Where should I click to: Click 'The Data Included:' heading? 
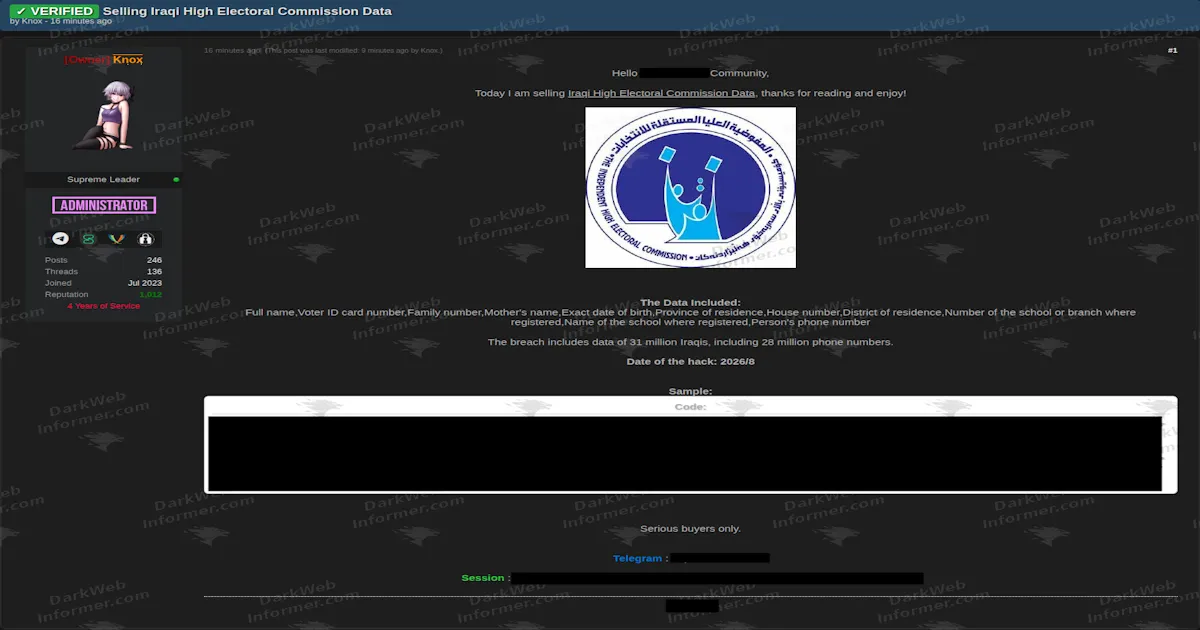690,302
